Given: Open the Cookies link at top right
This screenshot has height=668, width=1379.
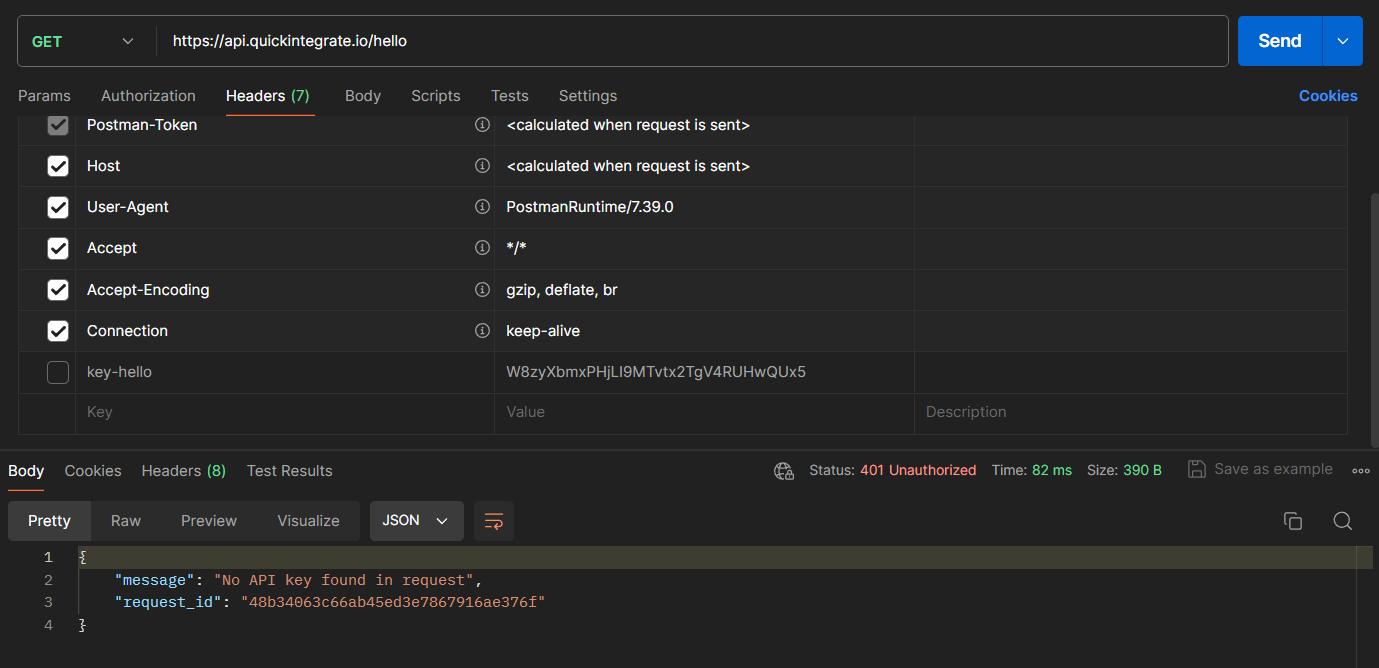Looking at the screenshot, I should click(1328, 96).
